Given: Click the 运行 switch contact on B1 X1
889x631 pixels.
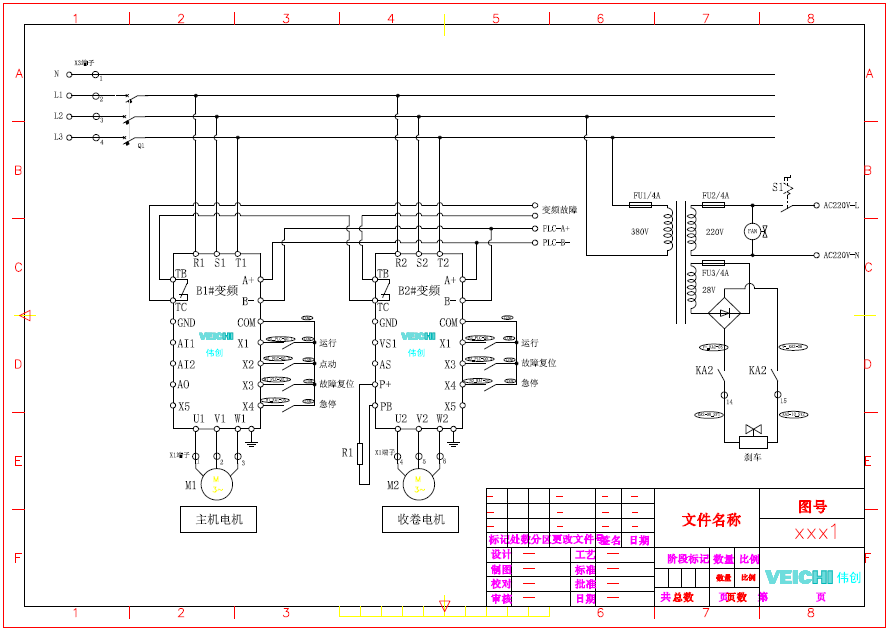Looking at the screenshot, I should click(x=290, y=343).
